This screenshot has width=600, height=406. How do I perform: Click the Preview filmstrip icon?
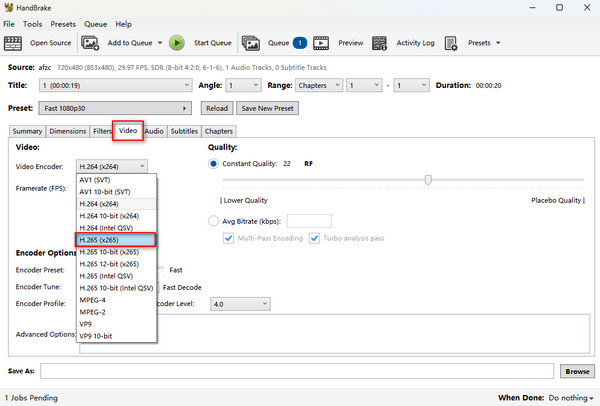click(321, 43)
